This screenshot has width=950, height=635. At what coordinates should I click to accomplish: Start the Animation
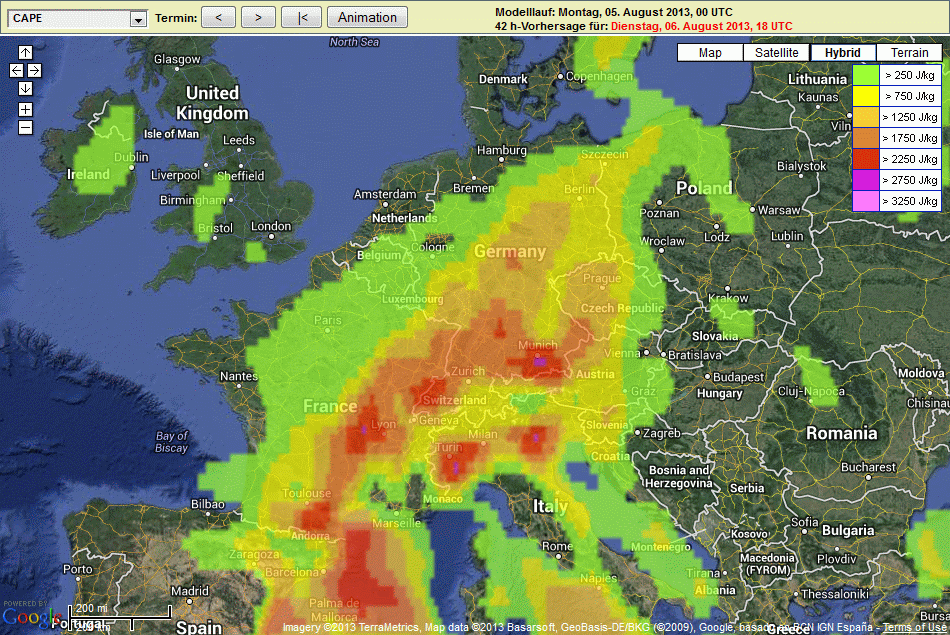coord(368,17)
